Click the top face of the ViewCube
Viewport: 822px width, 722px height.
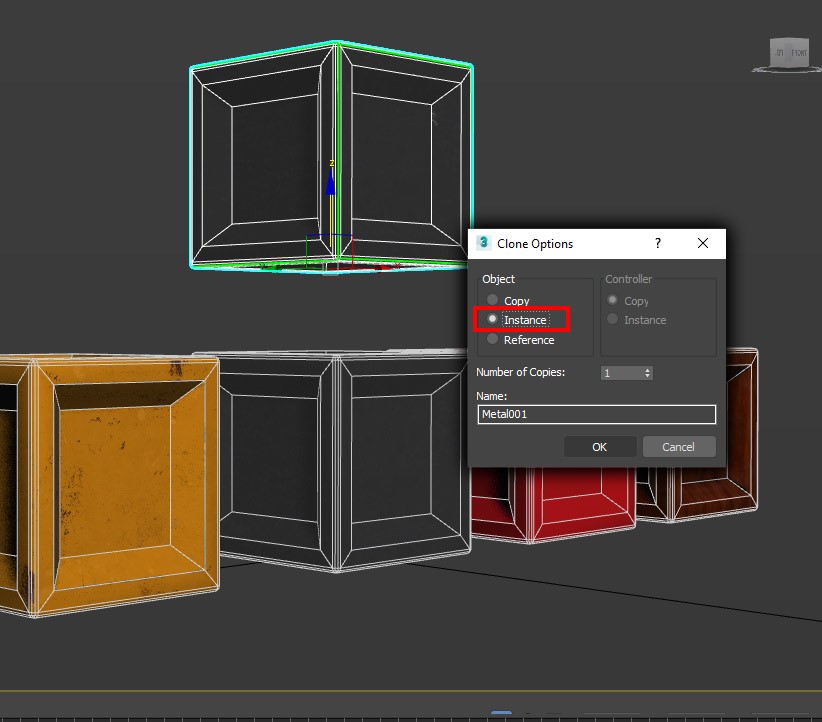point(789,38)
